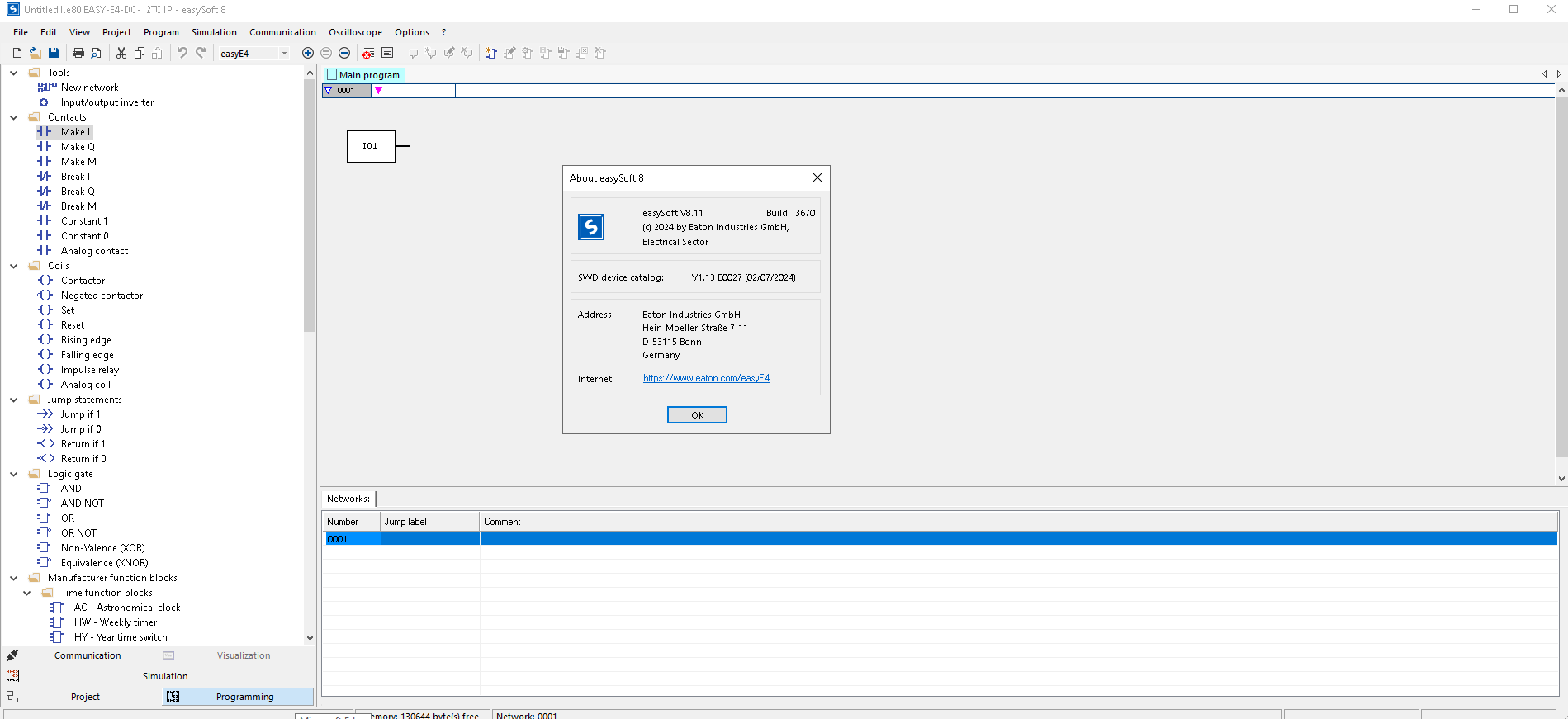This screenshot has height=719, width=1568.
Task: Select Jump if 1 arrow icon
Action: 45,414
